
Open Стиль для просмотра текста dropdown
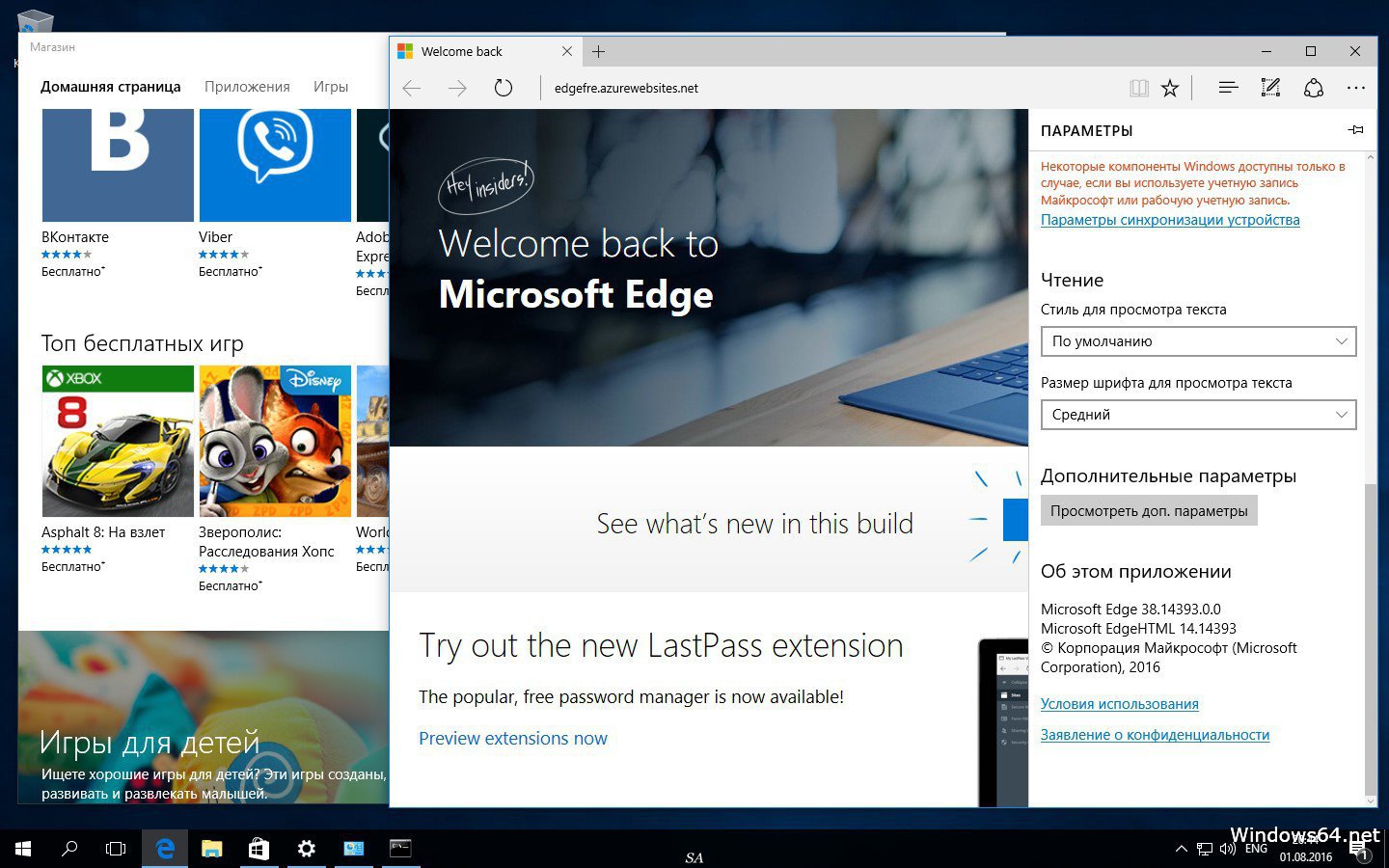[x=1198, y=341]
